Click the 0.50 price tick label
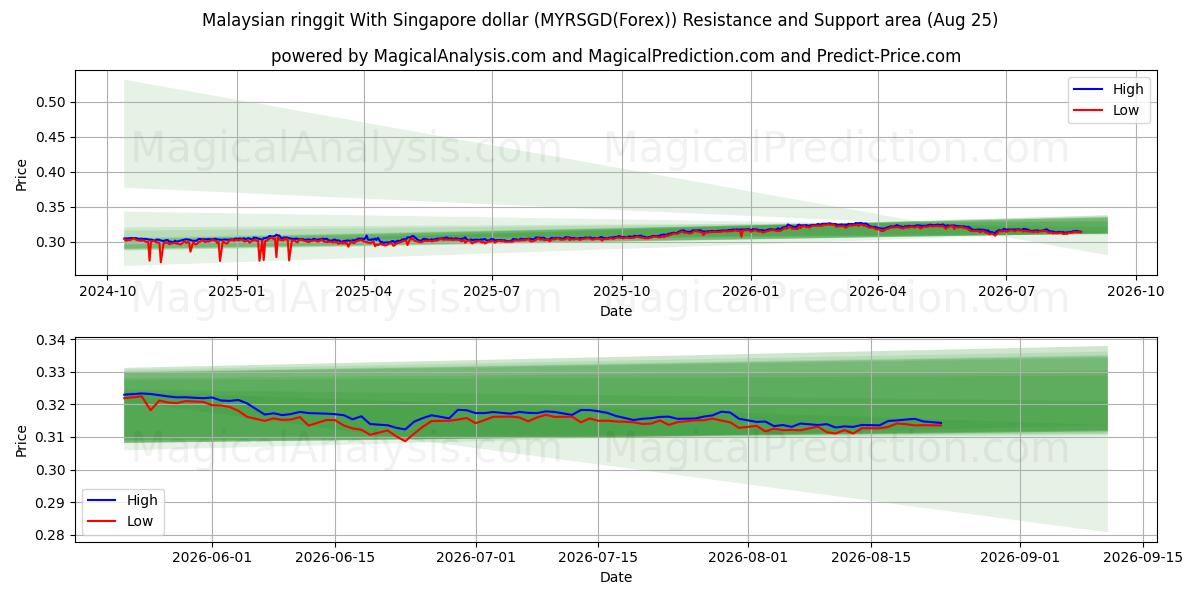Viewport: 1200px width, 600px height. (x=52, y=102)
